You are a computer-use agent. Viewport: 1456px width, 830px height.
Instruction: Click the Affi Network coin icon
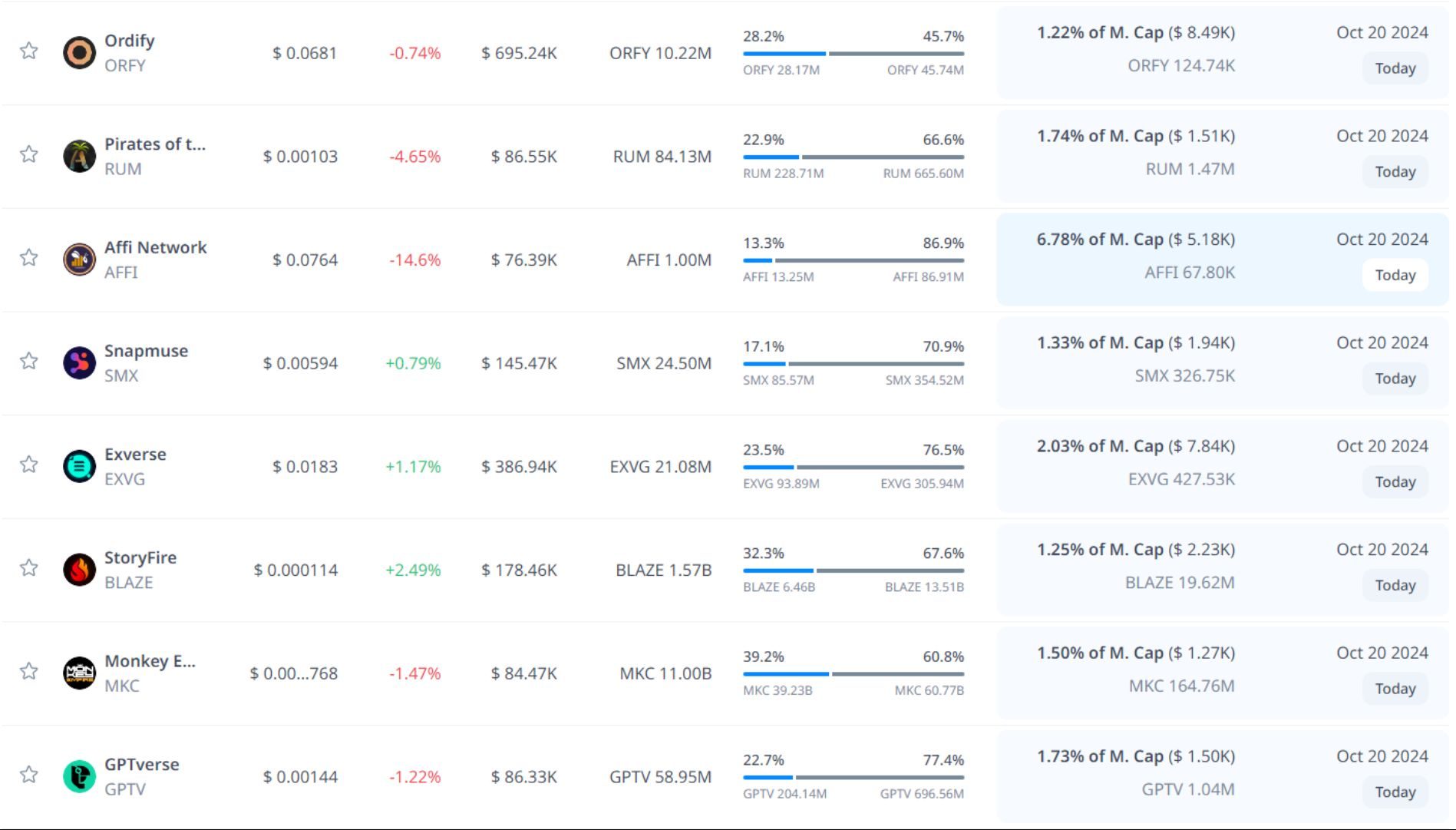click(x=79, y=260)
